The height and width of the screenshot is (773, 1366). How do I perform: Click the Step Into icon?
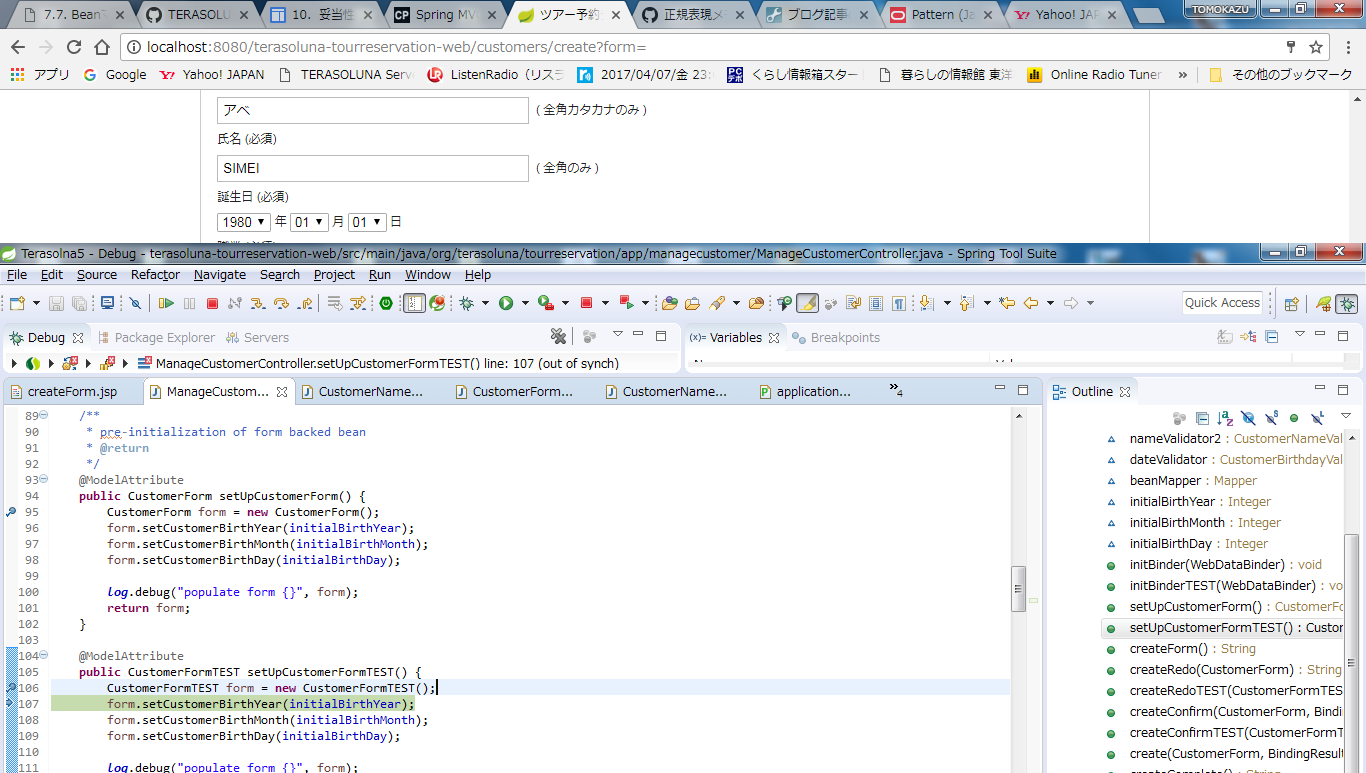[257, 303]
